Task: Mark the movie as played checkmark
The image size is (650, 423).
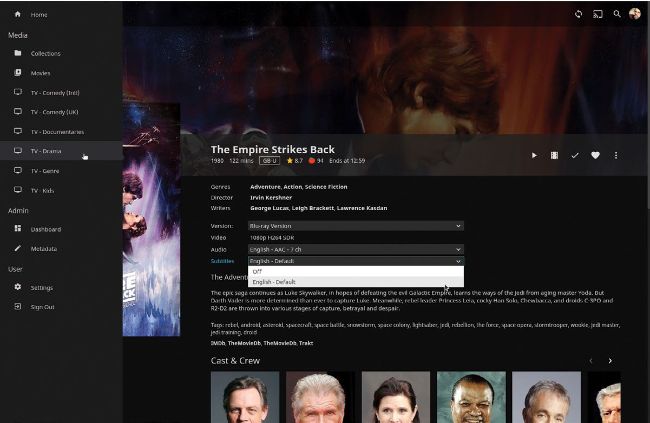Action: click(x=575, y=155)
